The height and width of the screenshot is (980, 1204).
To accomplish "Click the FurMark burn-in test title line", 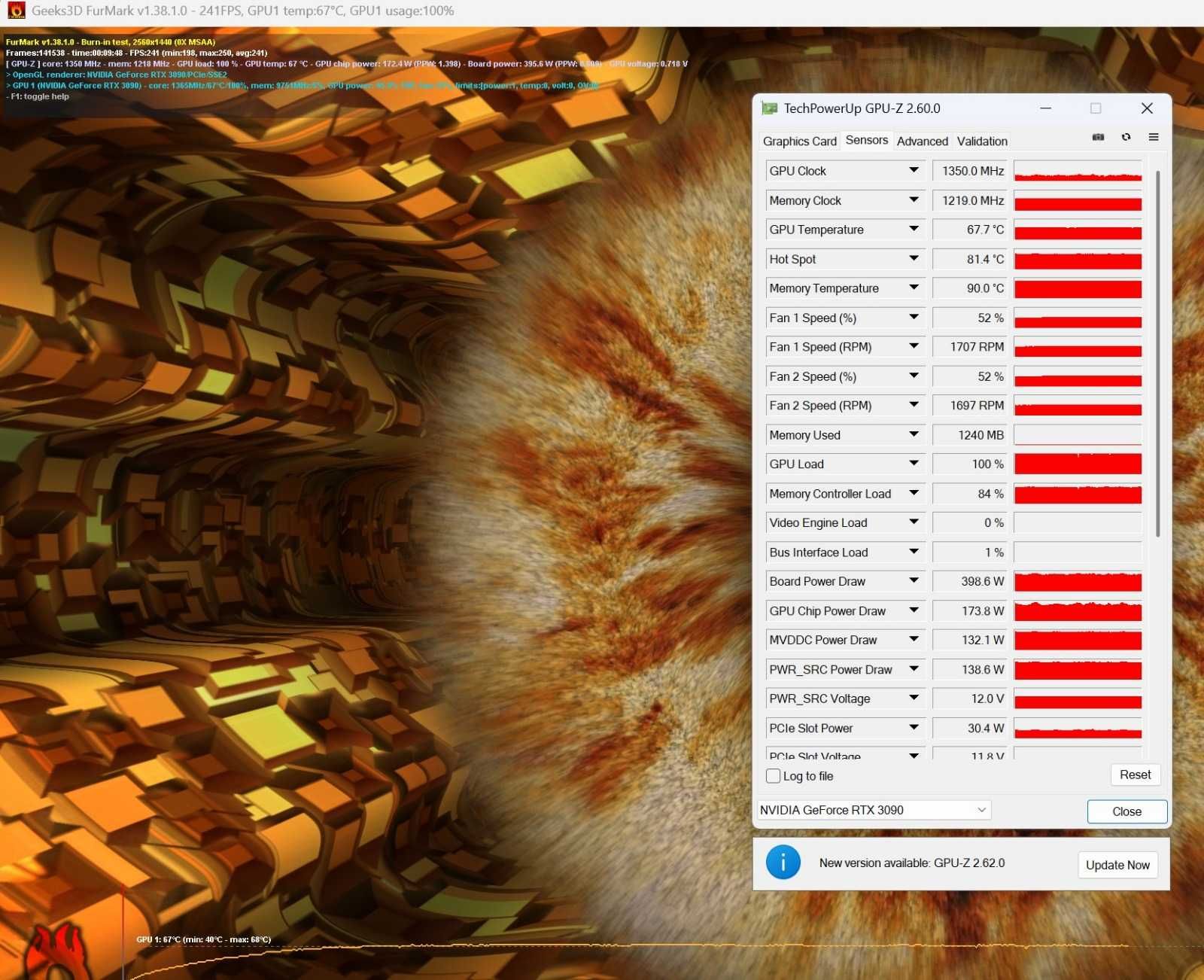I will pyautogui.click(x=111, y=42).
